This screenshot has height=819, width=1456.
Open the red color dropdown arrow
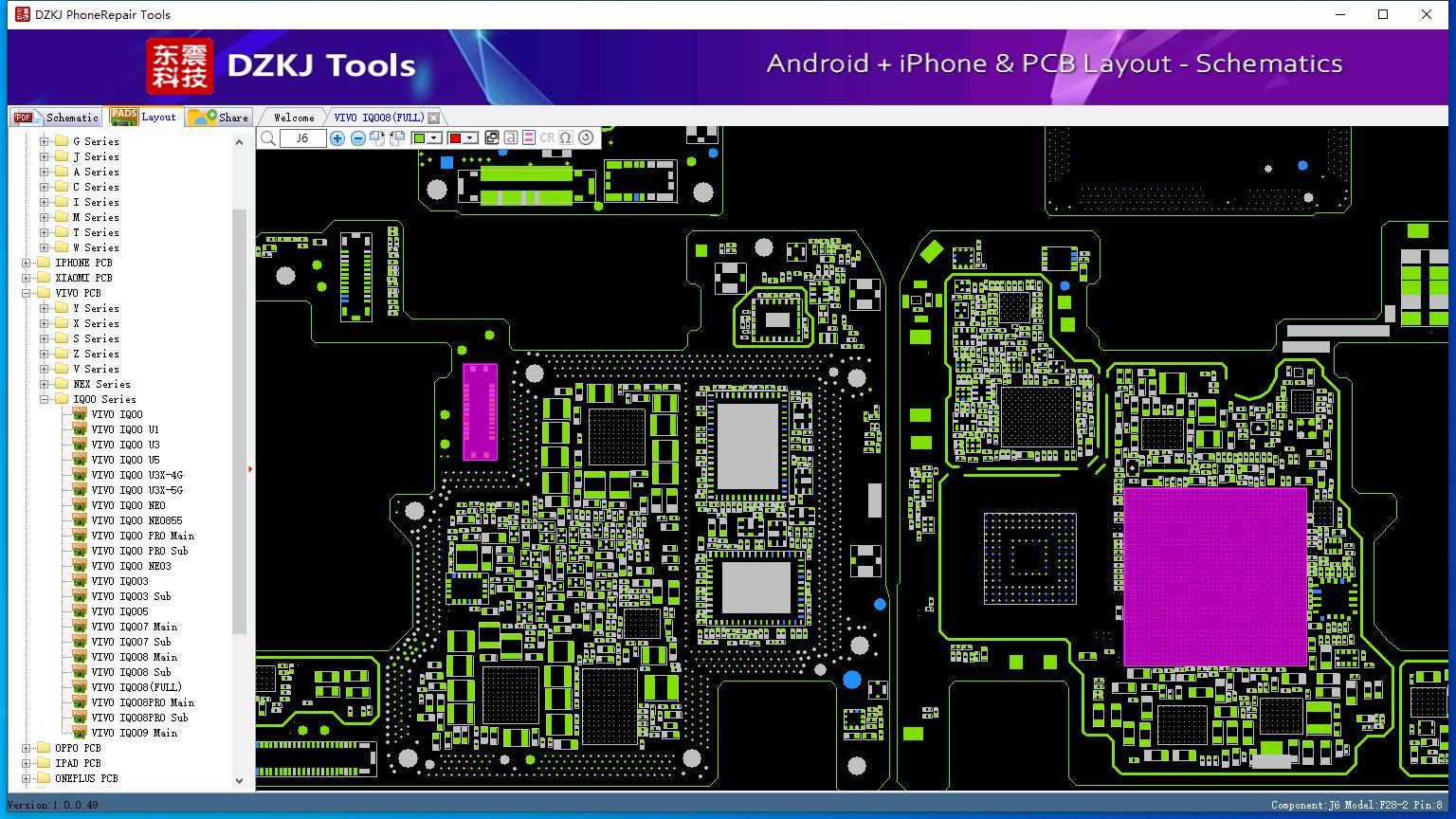click(470, 138)
